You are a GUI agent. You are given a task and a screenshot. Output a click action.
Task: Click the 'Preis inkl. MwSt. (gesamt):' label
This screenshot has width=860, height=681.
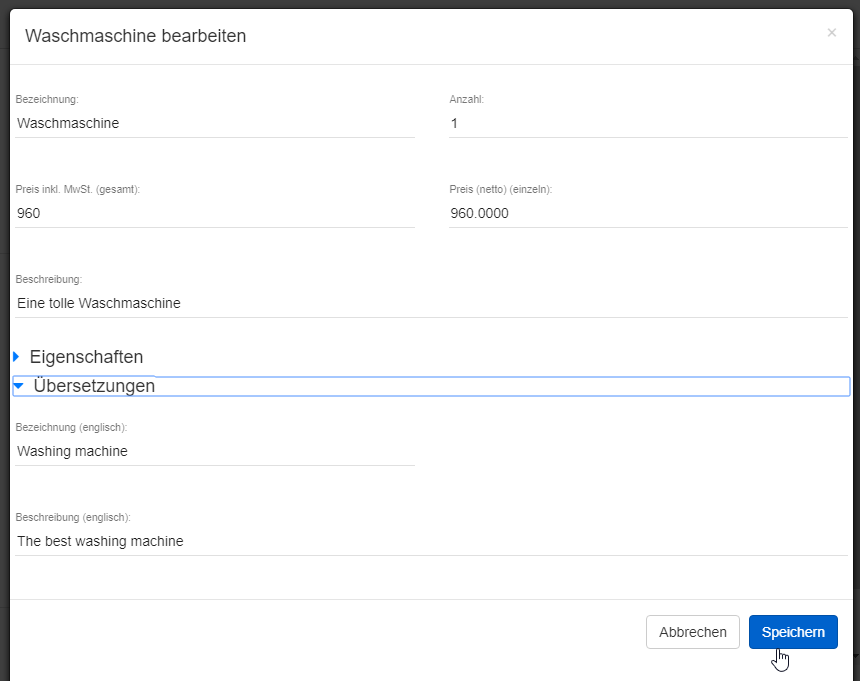tap(78, 189)
